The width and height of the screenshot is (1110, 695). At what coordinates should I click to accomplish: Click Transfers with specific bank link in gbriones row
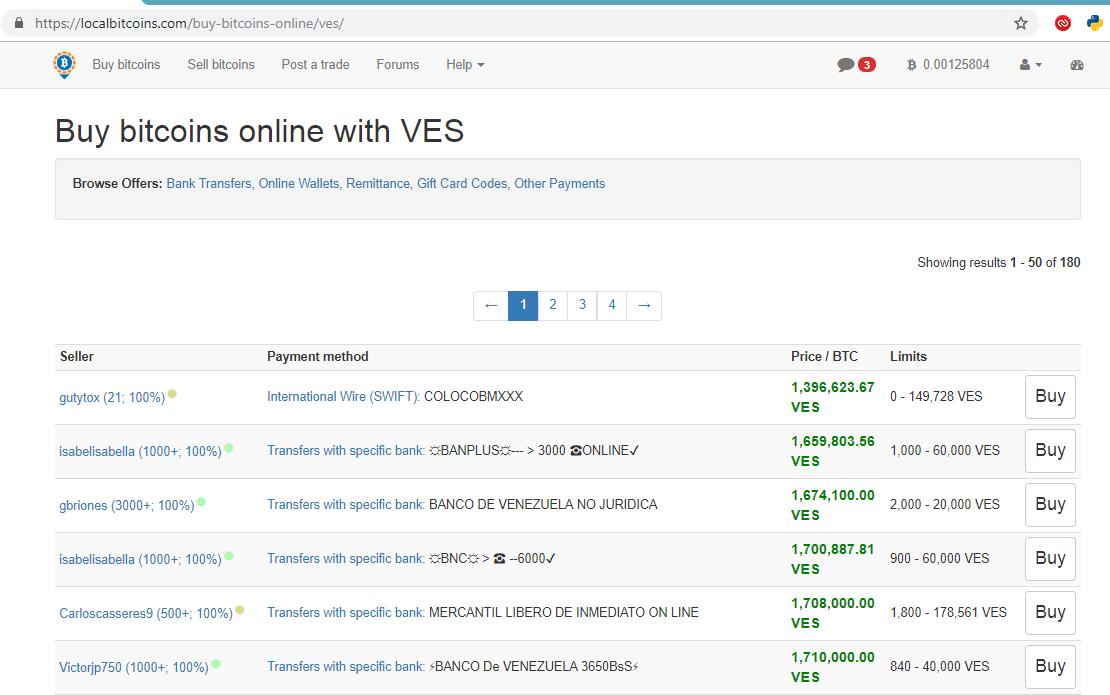click(x=345, y=505)
